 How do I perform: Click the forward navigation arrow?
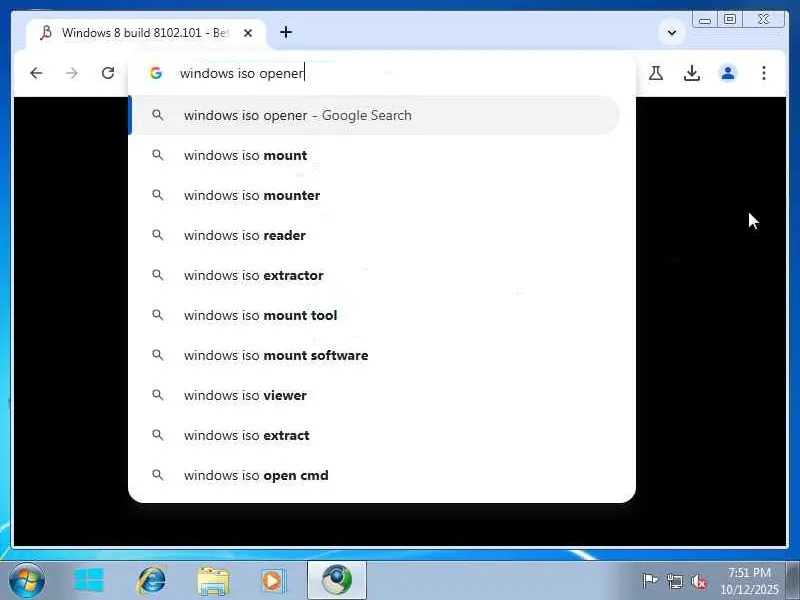pos(72,73)
